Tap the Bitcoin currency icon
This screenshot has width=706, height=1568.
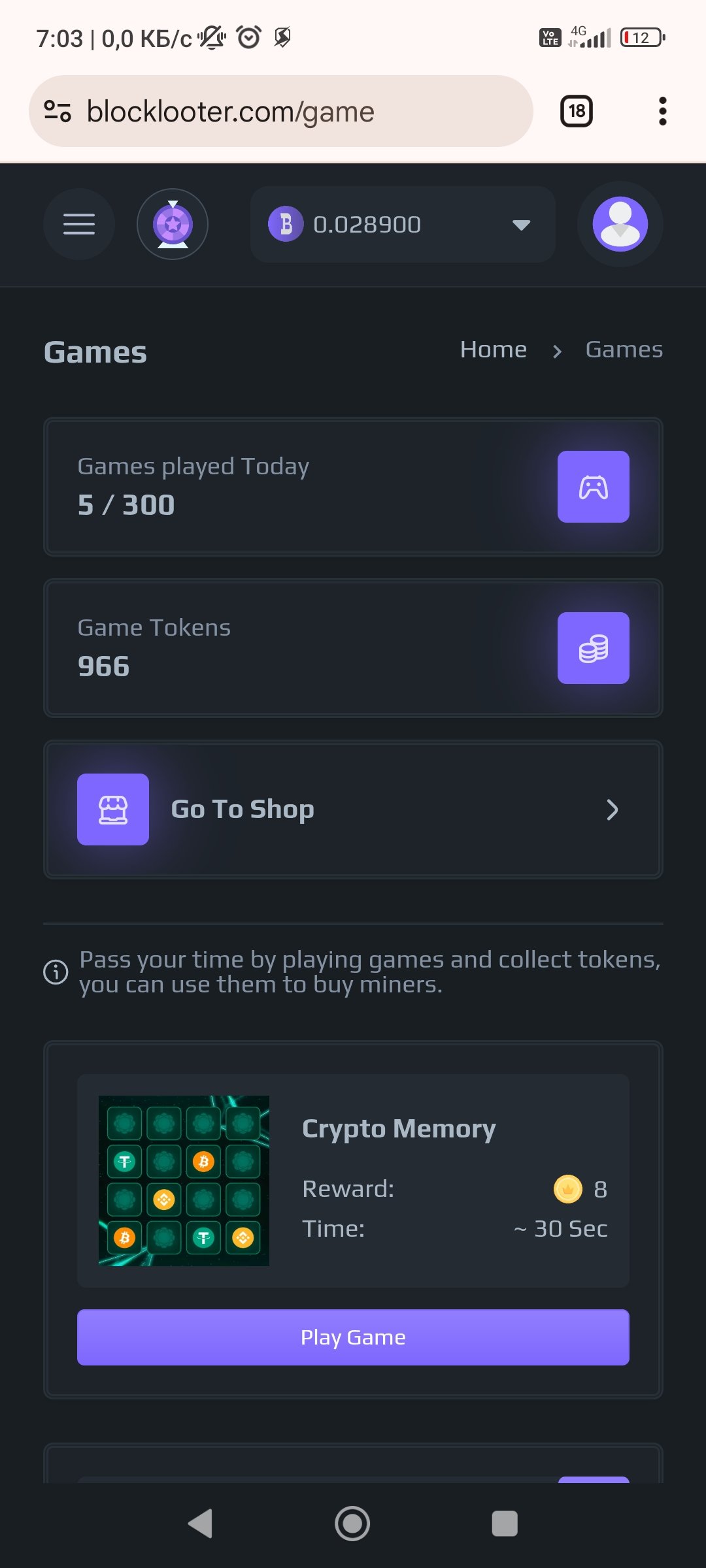click(x=286, y=224)
